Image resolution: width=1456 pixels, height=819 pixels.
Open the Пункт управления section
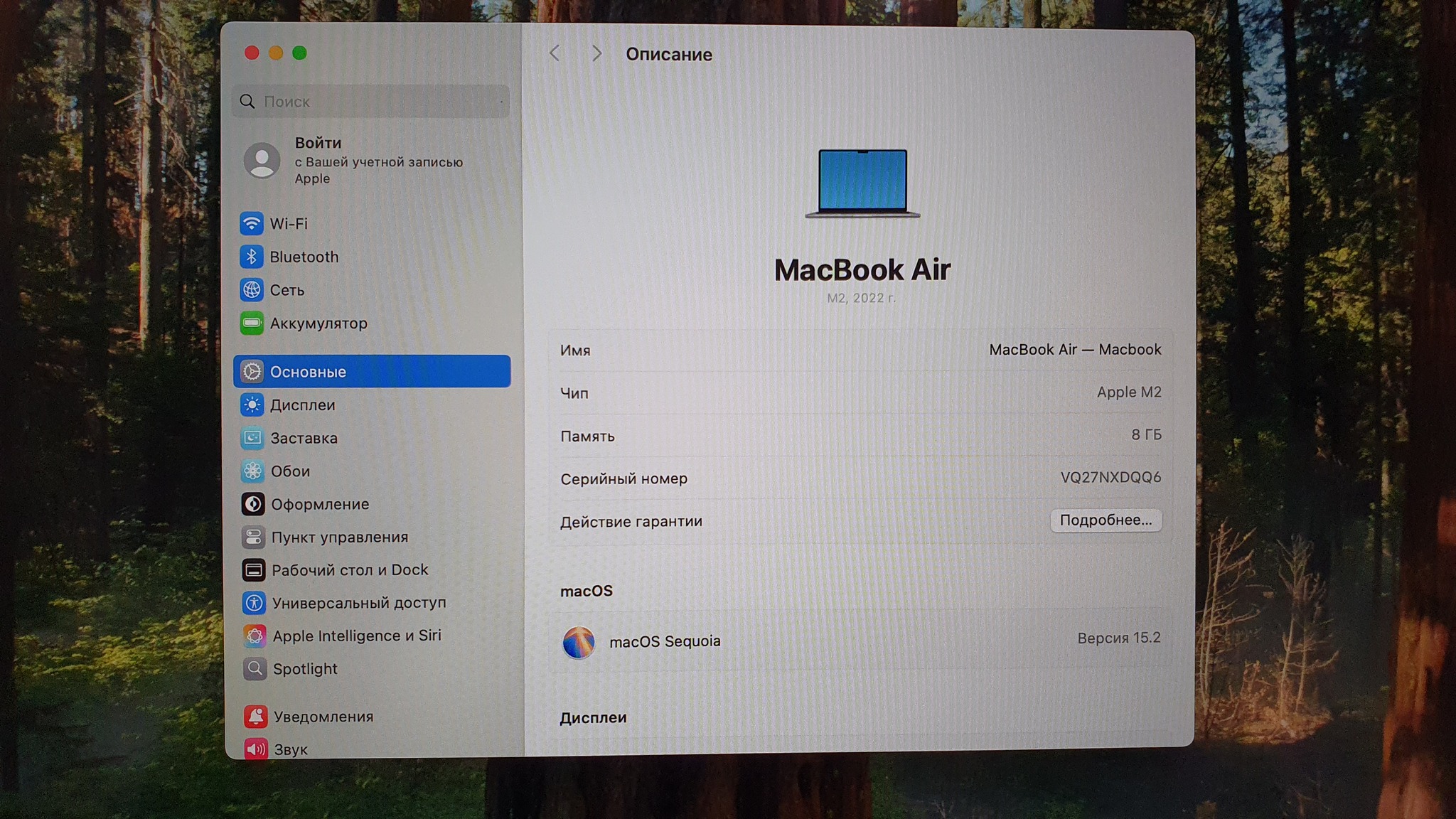coord(339,537)
